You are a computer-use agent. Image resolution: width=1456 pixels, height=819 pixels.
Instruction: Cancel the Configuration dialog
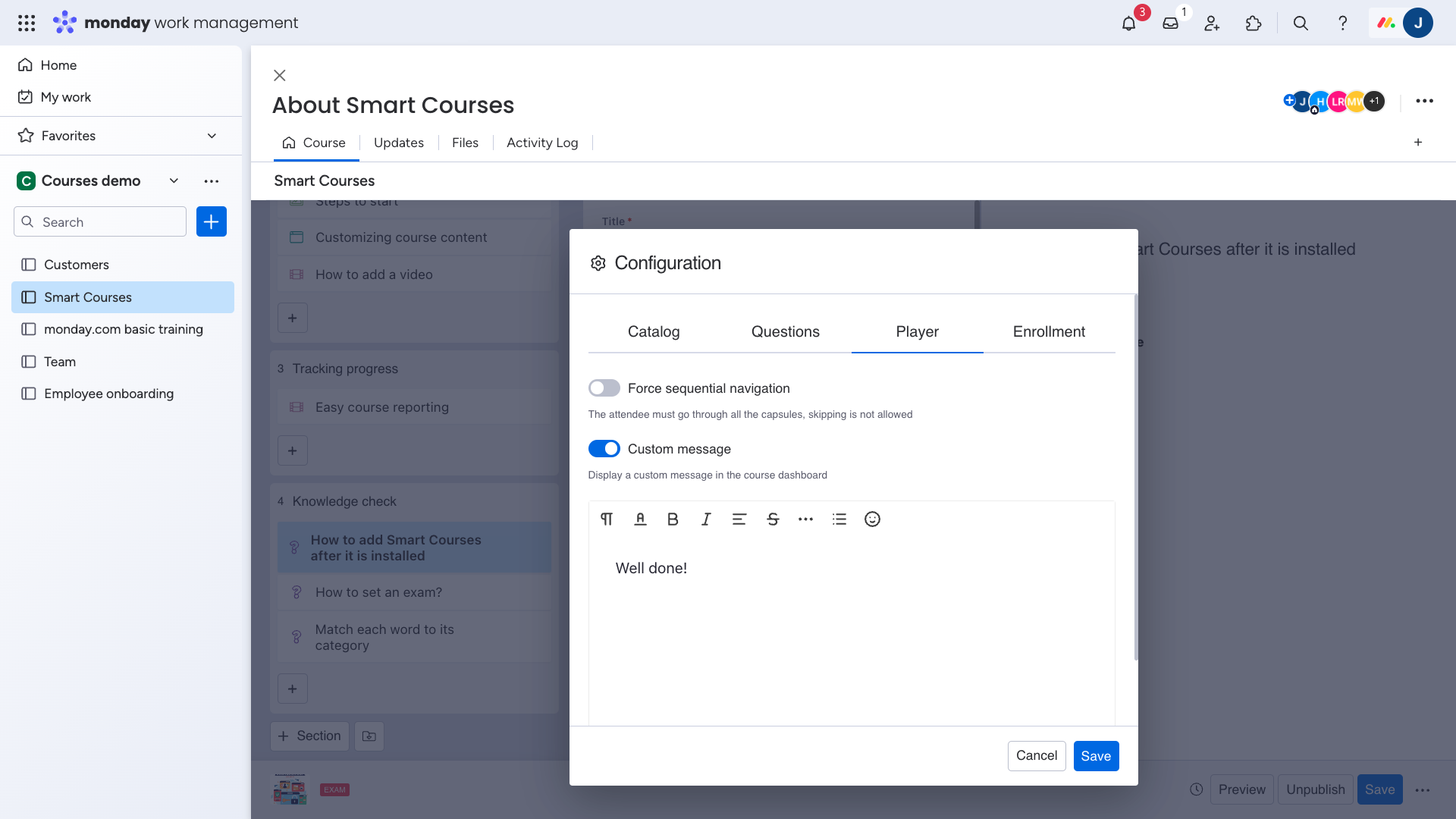pos(1037,756)
